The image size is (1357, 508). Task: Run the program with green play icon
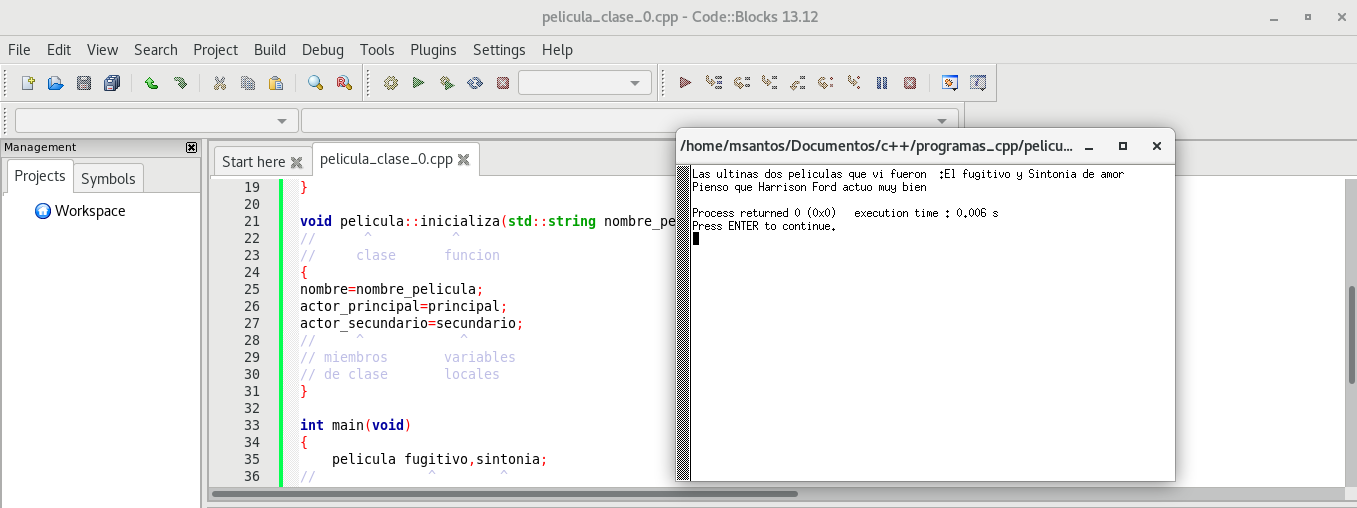(418, 83)
